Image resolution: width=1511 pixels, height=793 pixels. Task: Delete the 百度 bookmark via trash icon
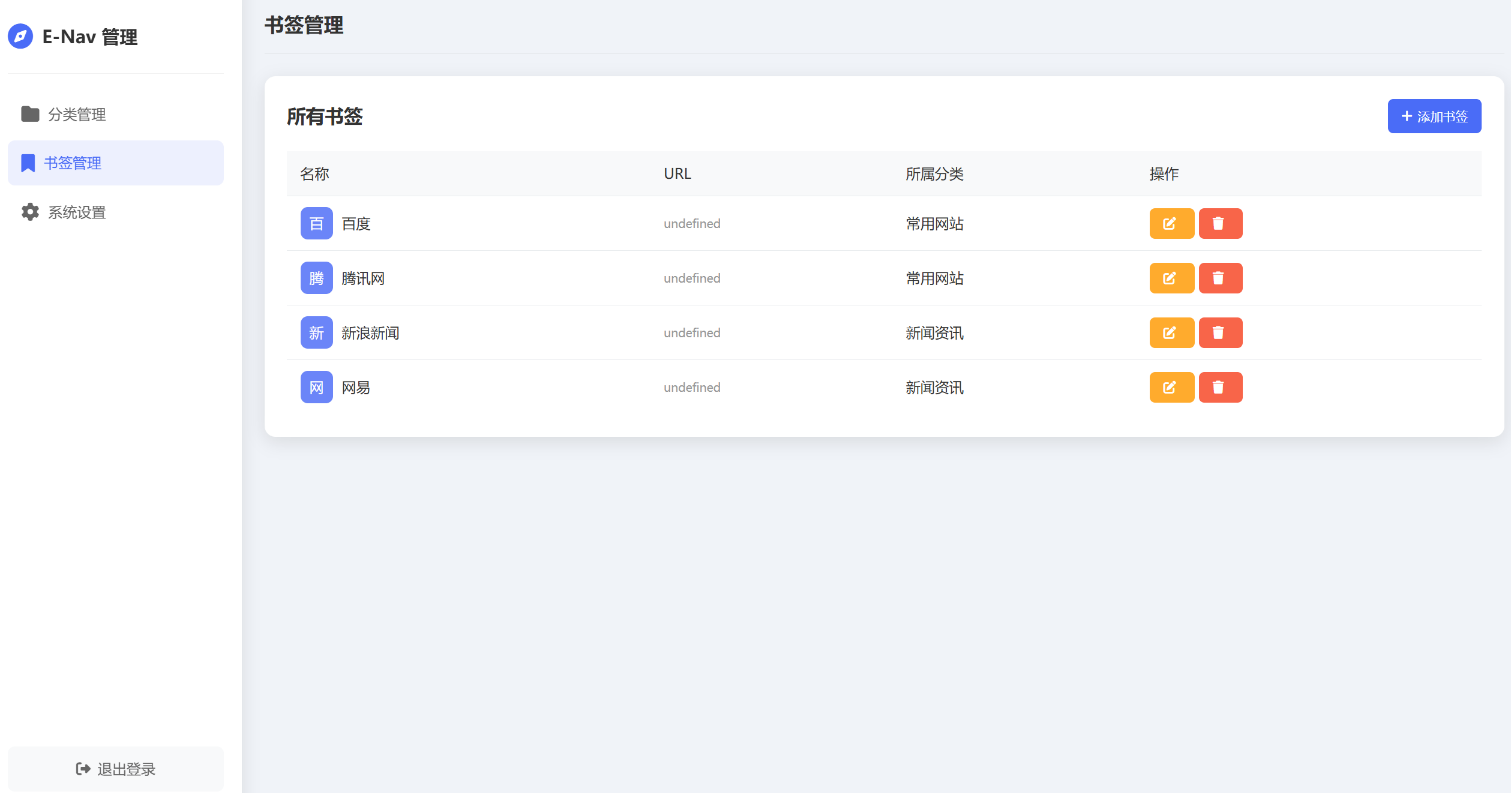click(x=1220, y=224)
